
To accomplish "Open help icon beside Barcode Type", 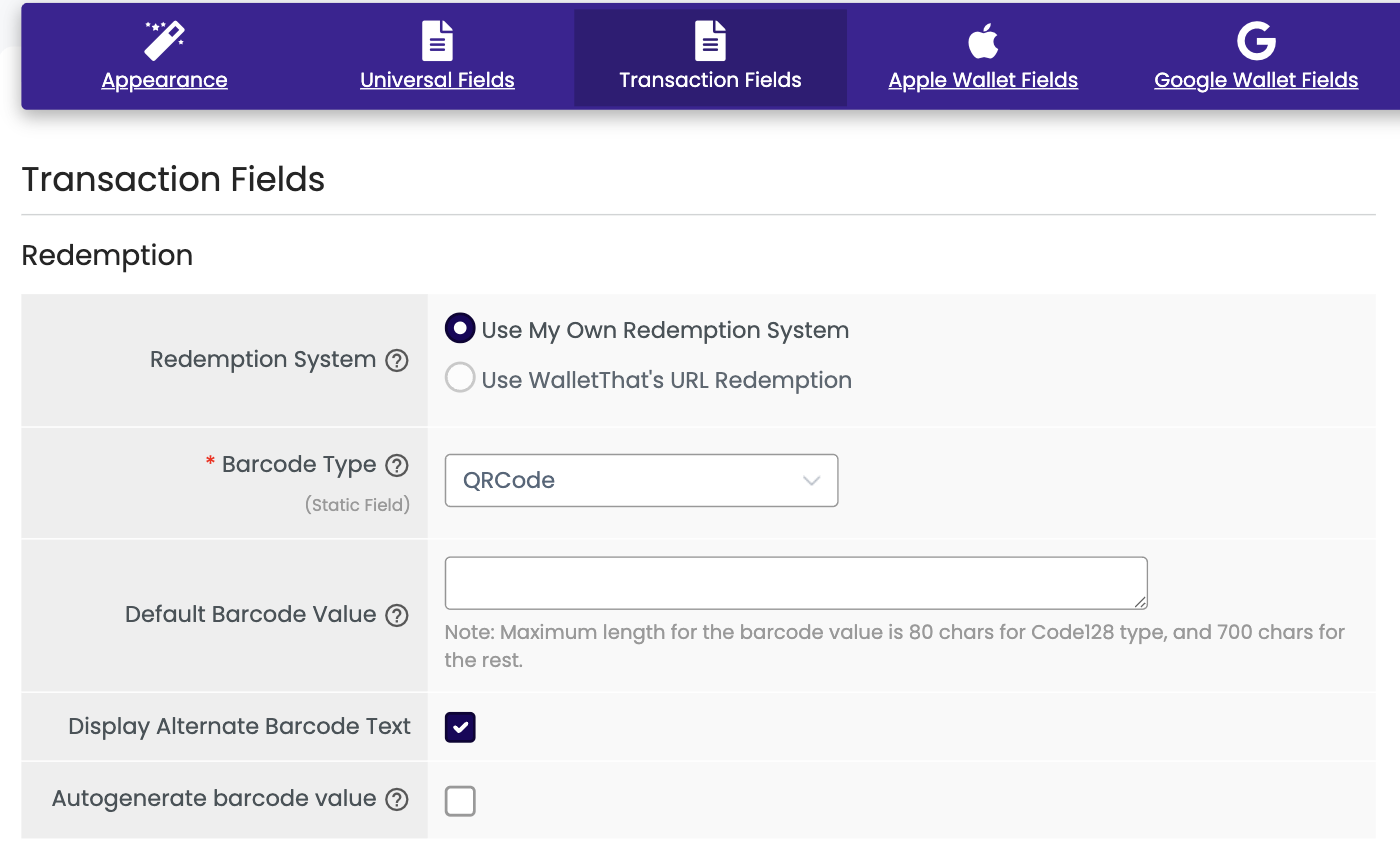I will [397, 465].
